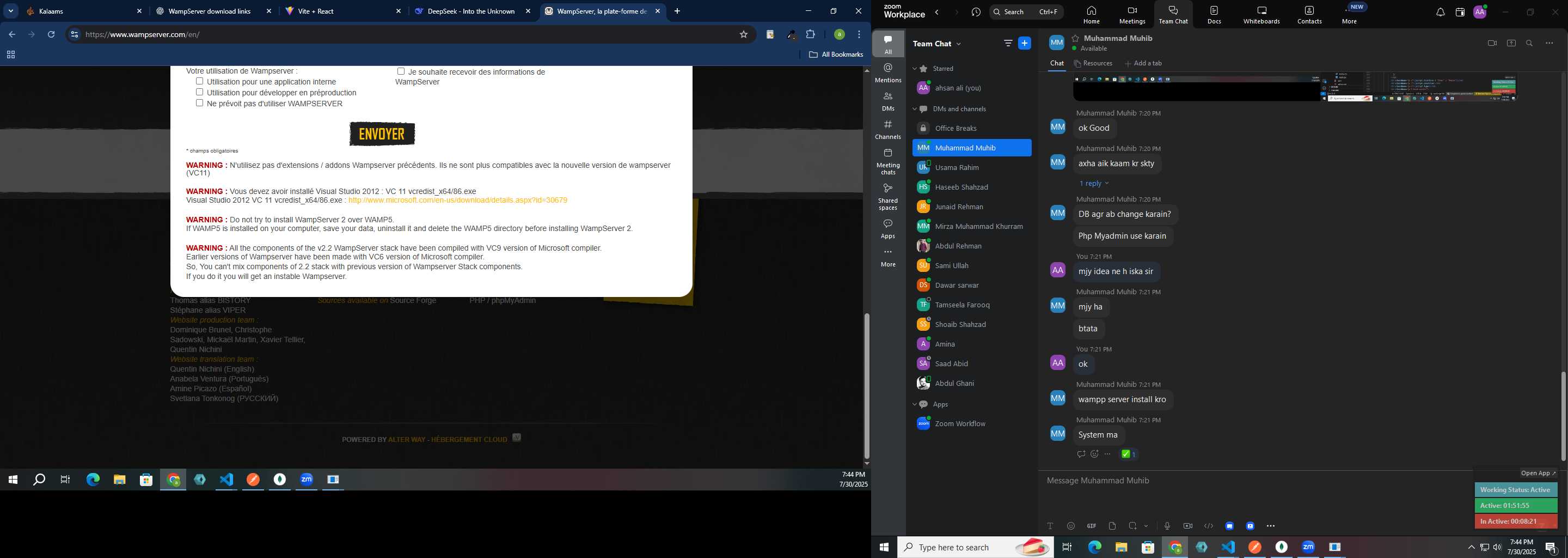Viewport: 1568px width, 558px height.
Task: Collapse the Starred section
Action: click(x=914, y=69)
